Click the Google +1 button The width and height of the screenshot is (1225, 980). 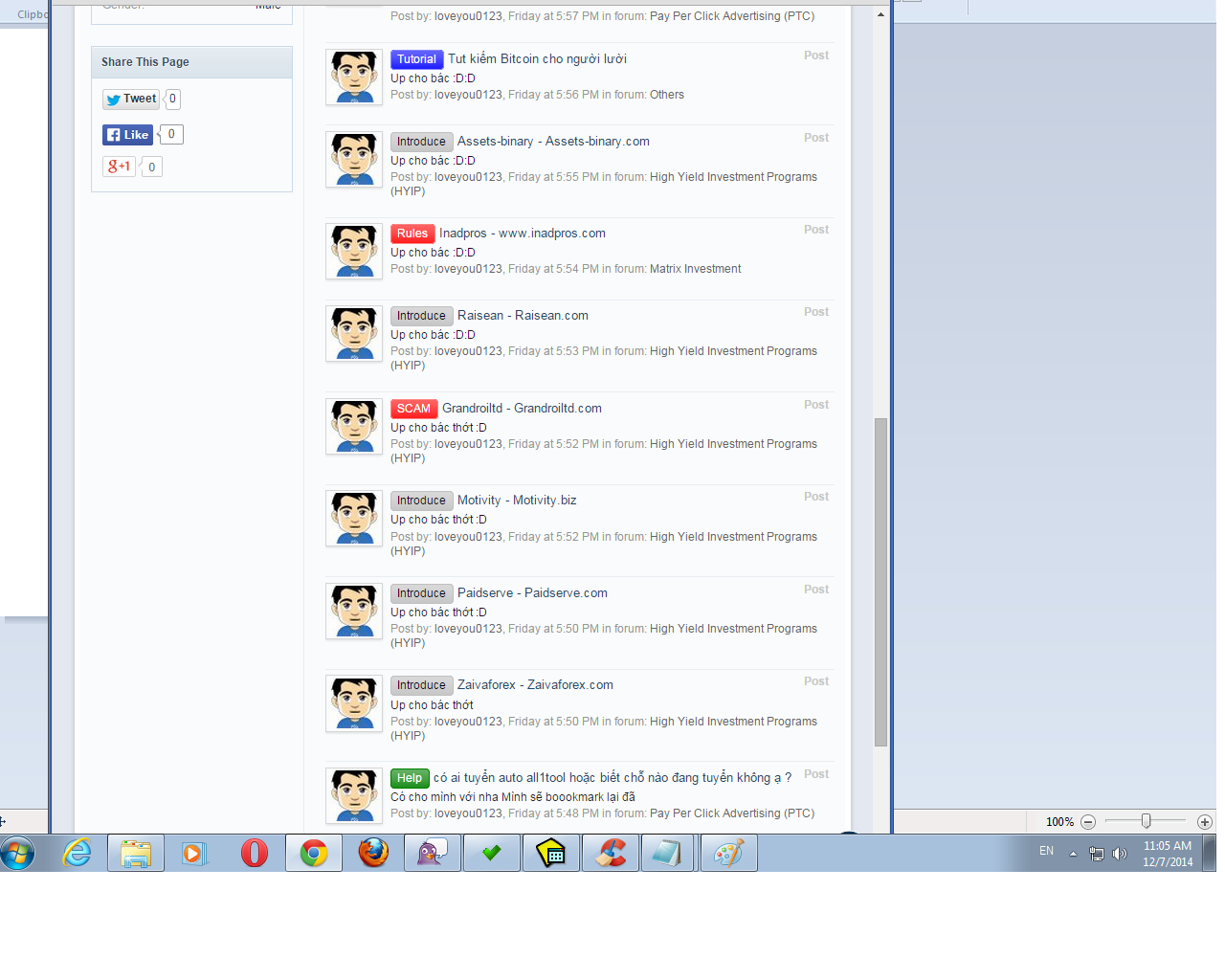click(x=119, y=166)
